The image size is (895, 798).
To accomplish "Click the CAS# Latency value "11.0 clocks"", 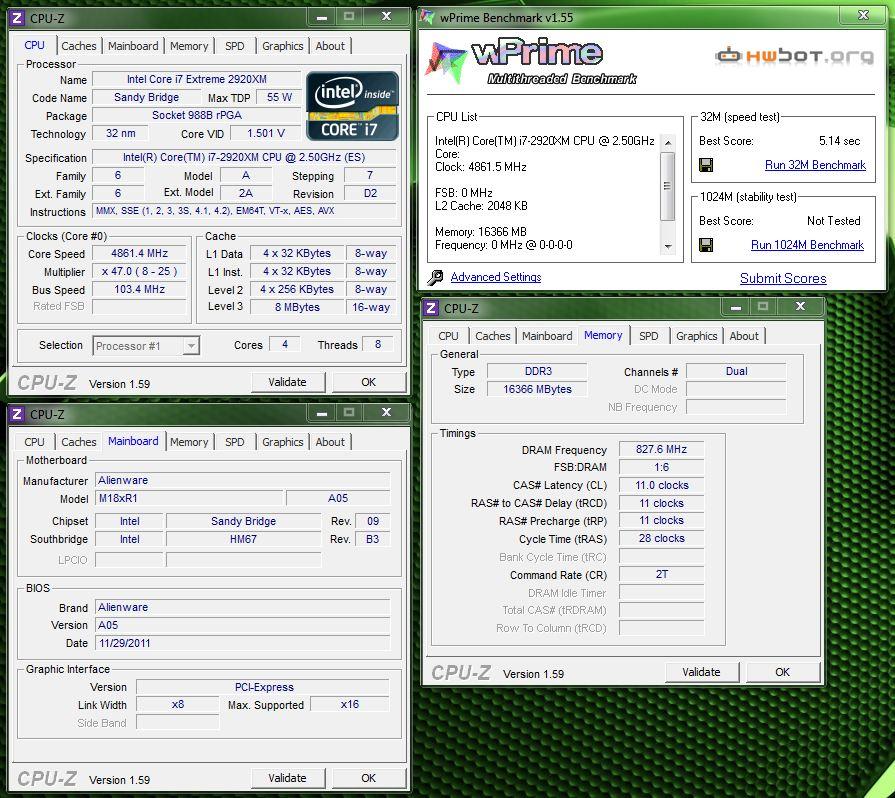I will coord(662,486).
